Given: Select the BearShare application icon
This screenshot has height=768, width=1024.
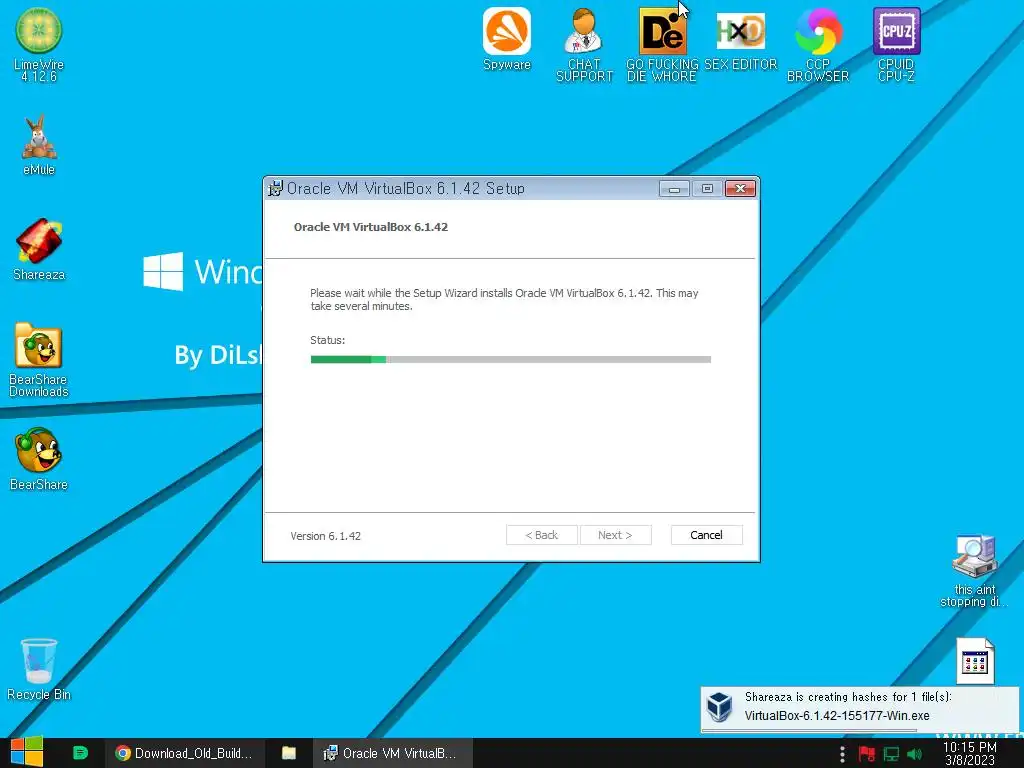Looking at the screenshot, I should click(x=39, y=459).
